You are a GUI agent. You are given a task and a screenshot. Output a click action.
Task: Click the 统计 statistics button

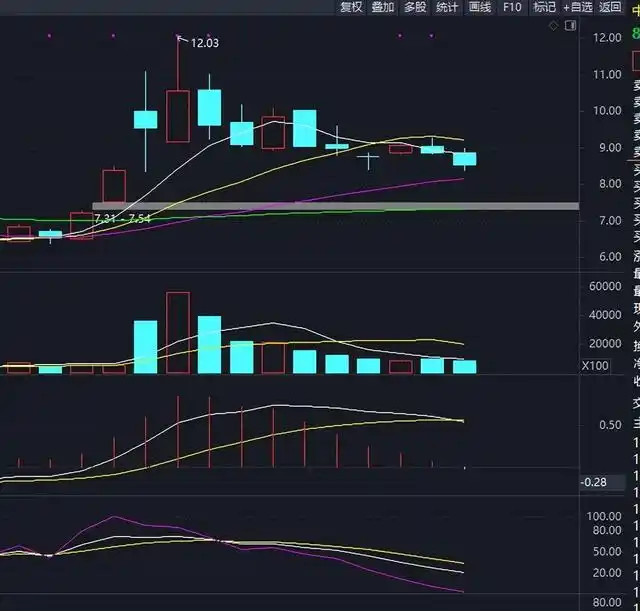(447, 7)
